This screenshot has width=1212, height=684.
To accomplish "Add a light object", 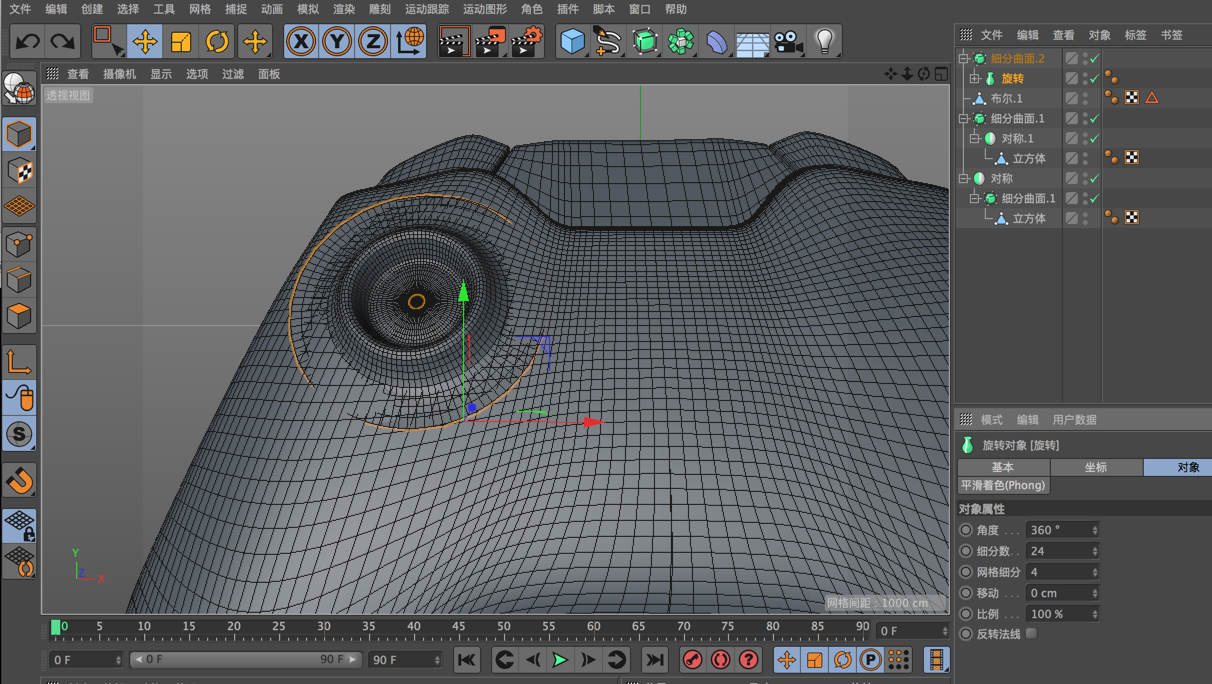I will [x=825, y=41].
